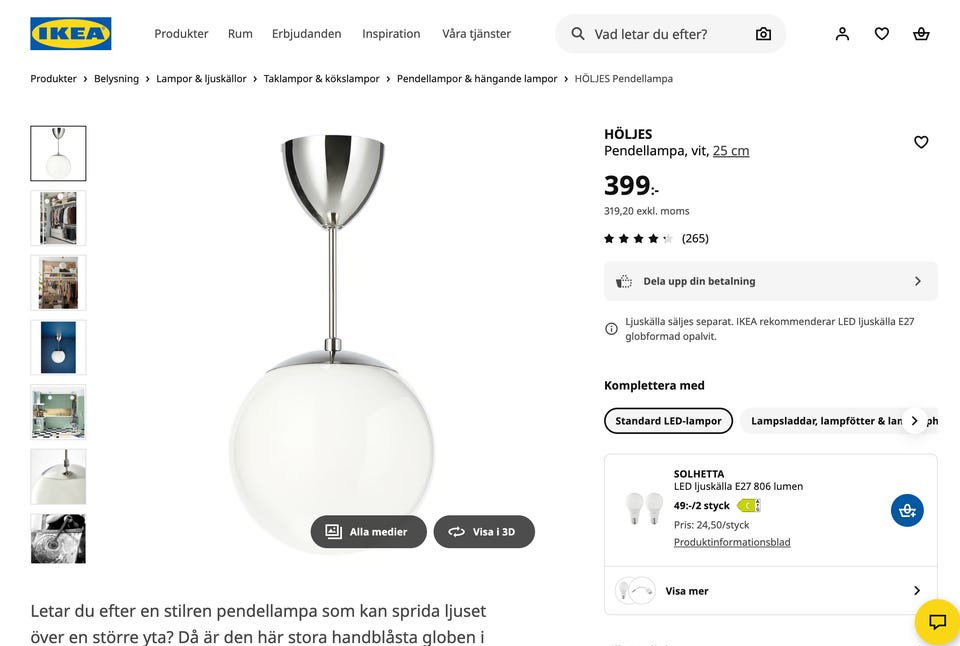Open the chat bubble in the corner

click(x=936, y=622)
